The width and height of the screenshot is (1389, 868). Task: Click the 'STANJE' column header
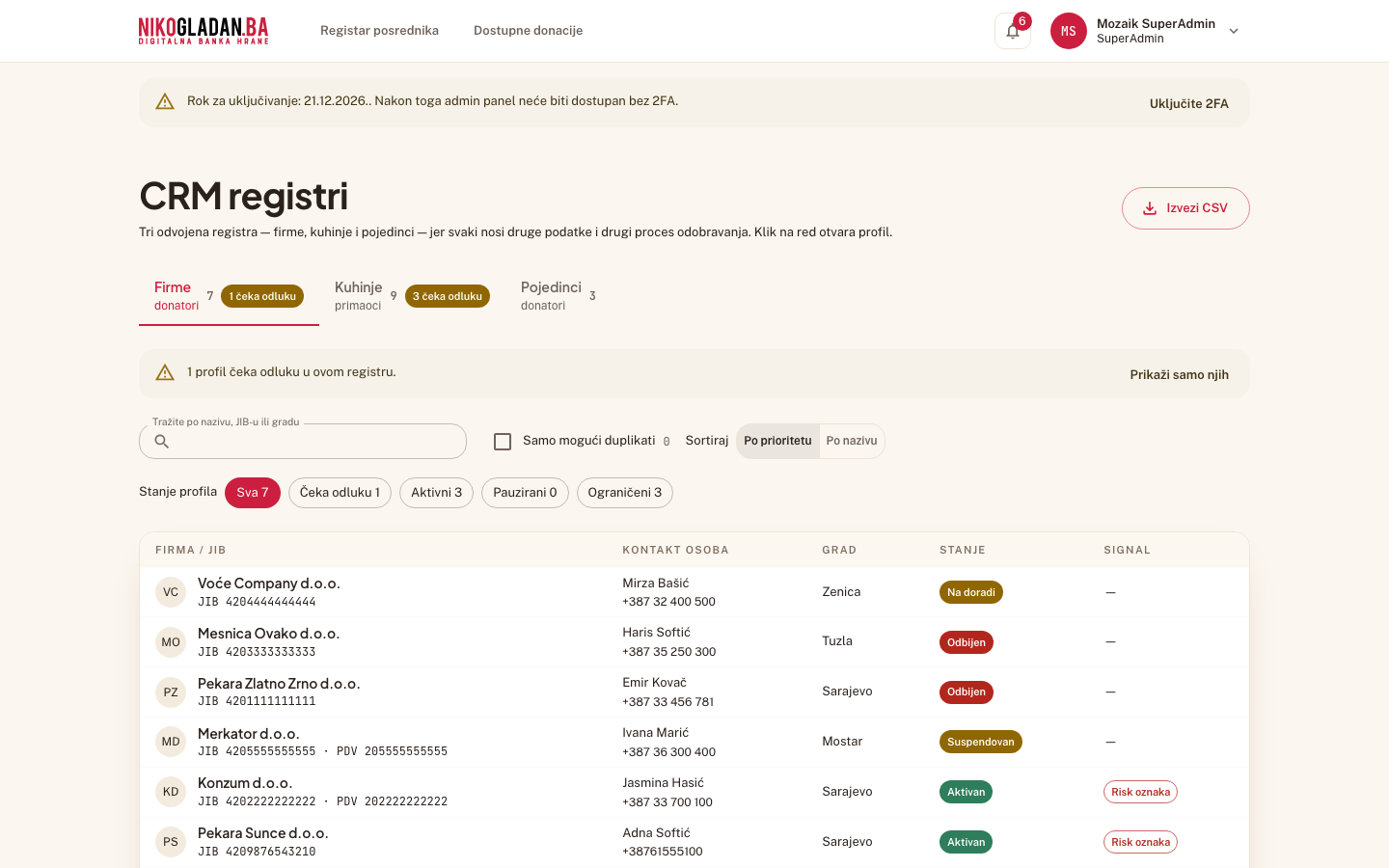963,550
